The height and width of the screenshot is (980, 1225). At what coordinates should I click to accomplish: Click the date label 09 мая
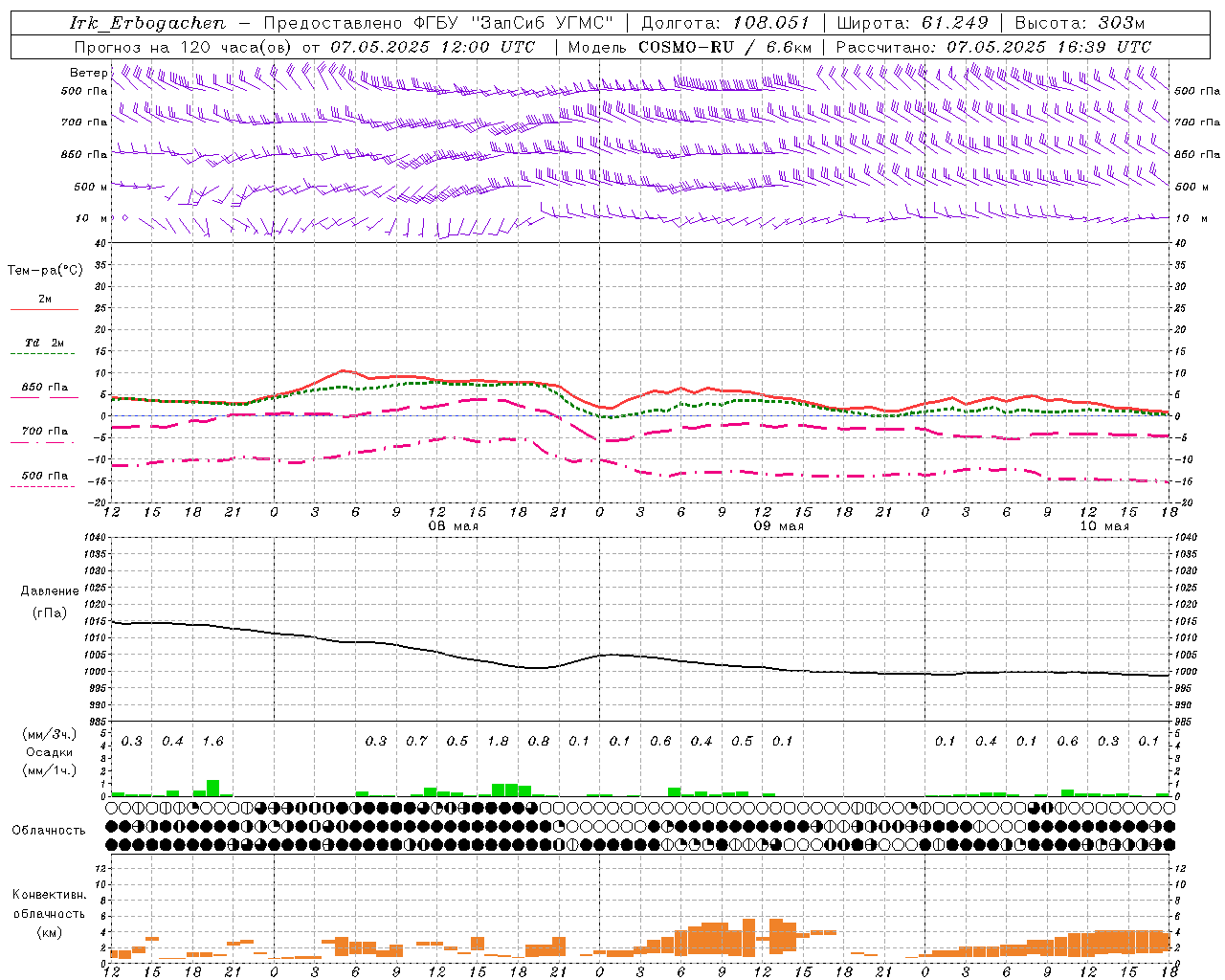coord(779,525)
